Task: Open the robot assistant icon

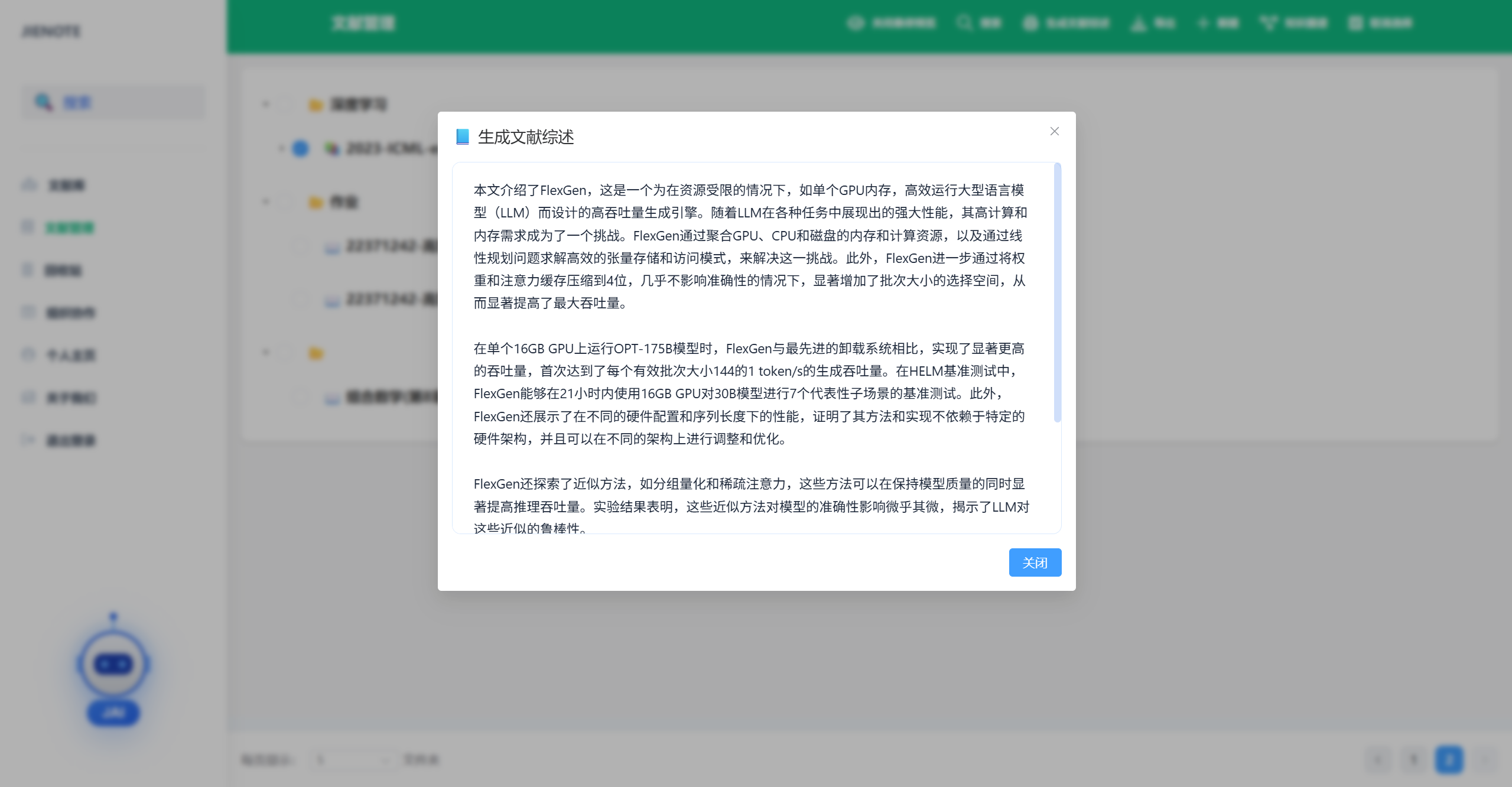Action: (x=113, y=664)
